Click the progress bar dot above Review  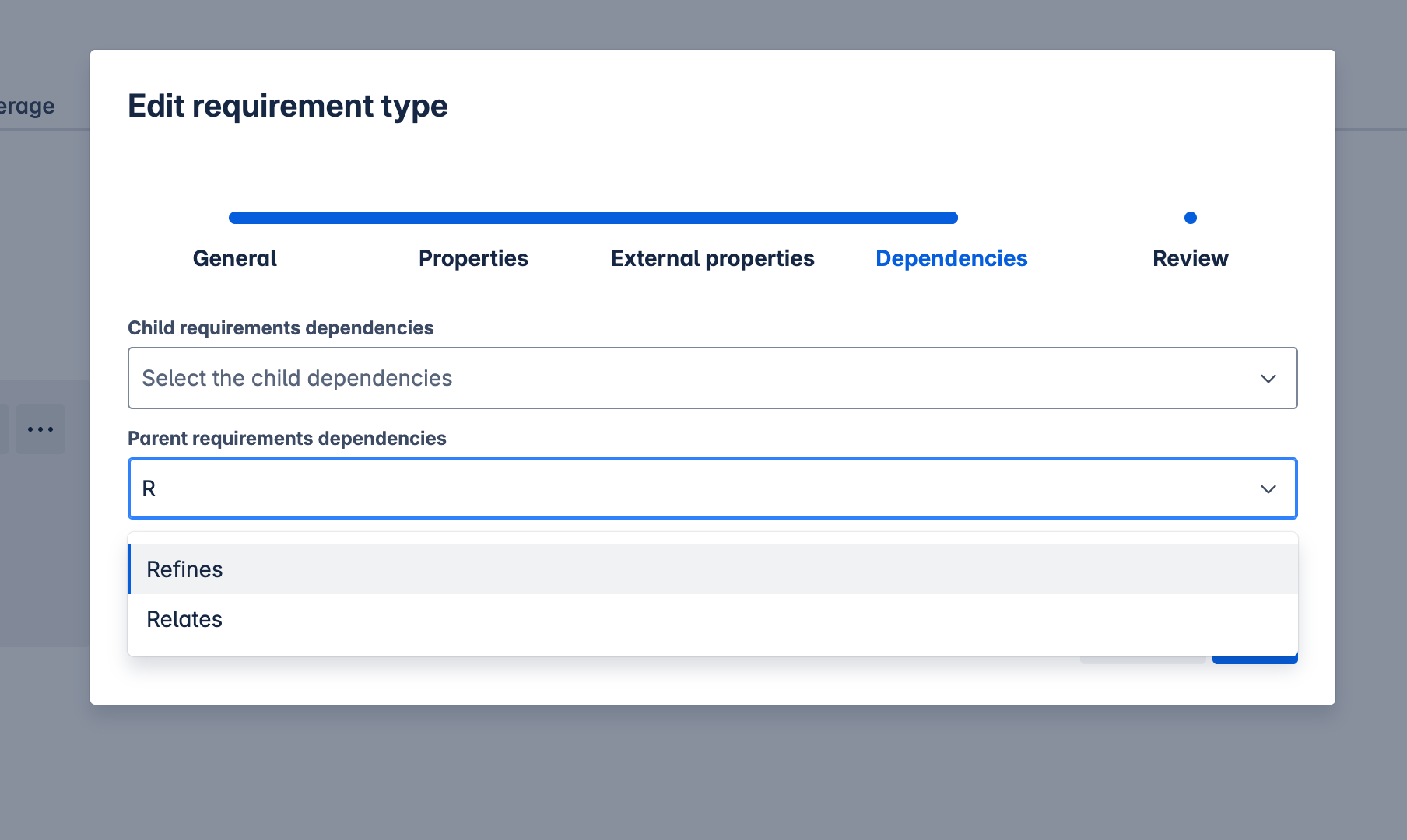pyautogui.click(x=1190, y=219)
